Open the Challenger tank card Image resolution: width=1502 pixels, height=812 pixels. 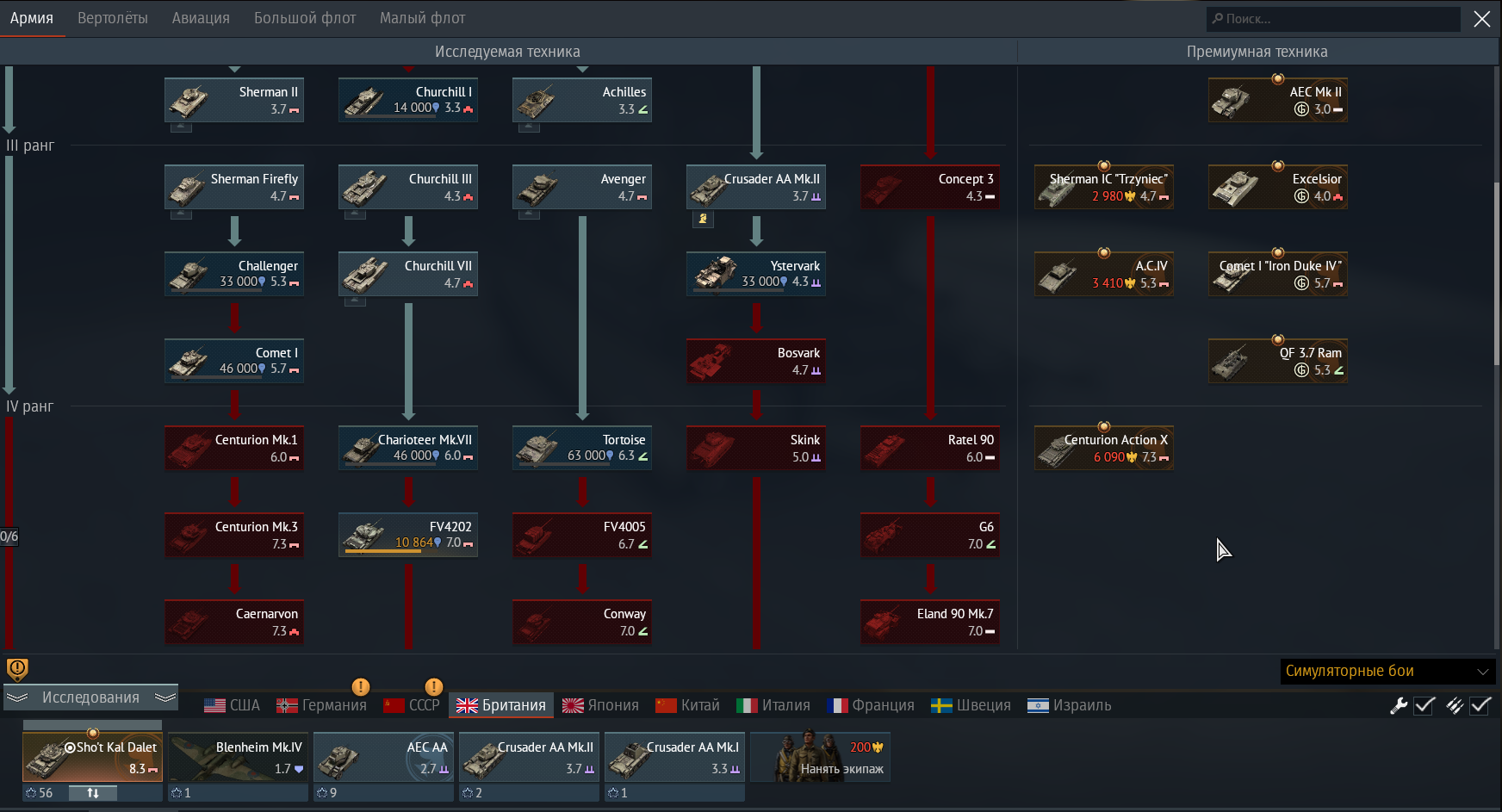pos(234,274)
